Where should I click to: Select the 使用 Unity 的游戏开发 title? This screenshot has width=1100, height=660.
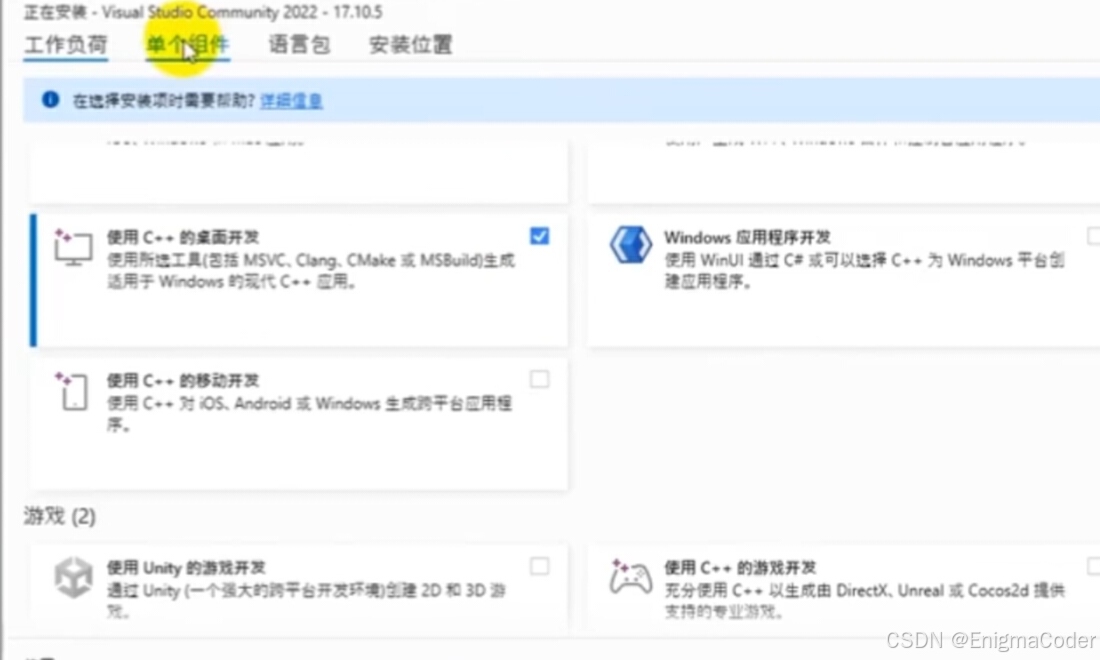click(x=186, y=567)
